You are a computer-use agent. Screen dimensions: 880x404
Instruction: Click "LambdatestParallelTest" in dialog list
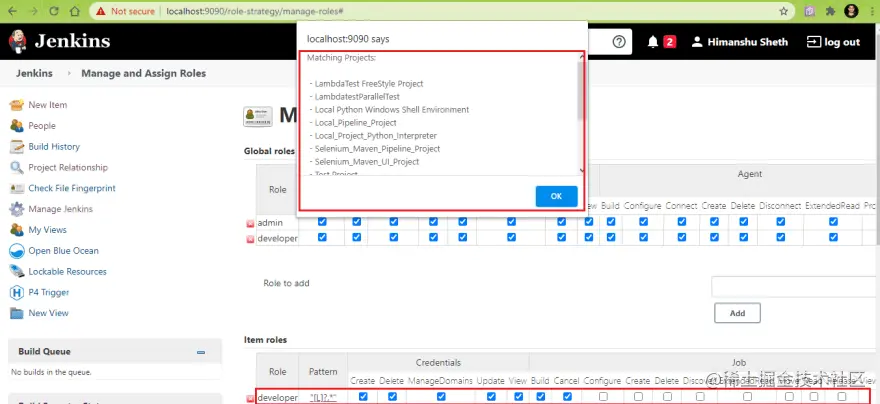[357, 97]
